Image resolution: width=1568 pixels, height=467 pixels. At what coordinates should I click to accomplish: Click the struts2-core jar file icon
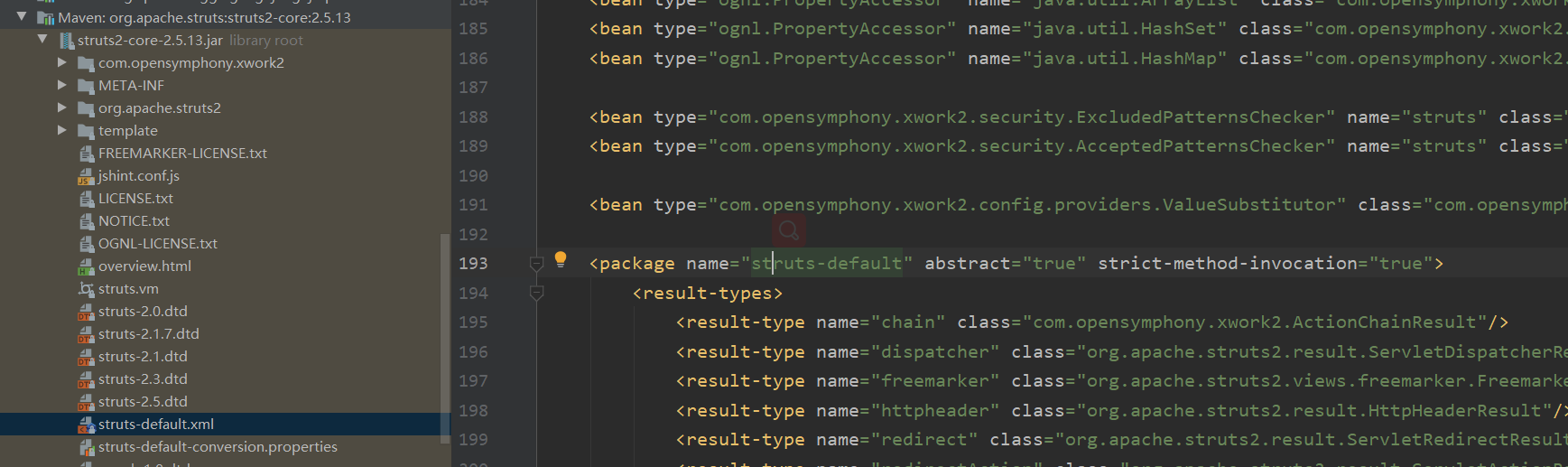(67, 41)
